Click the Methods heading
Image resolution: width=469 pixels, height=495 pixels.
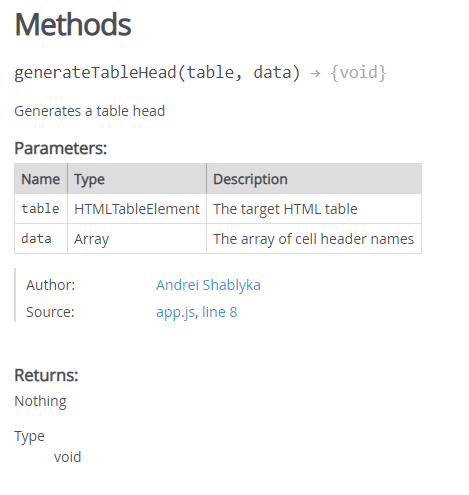[73, 25]
